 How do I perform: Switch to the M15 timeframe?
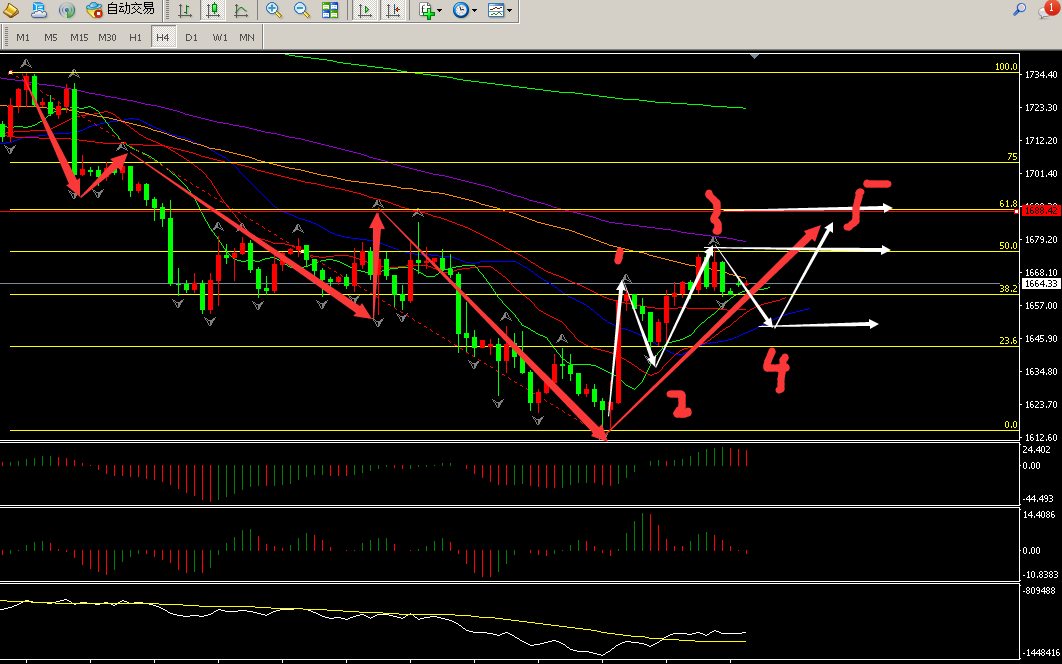coord(79,37)
